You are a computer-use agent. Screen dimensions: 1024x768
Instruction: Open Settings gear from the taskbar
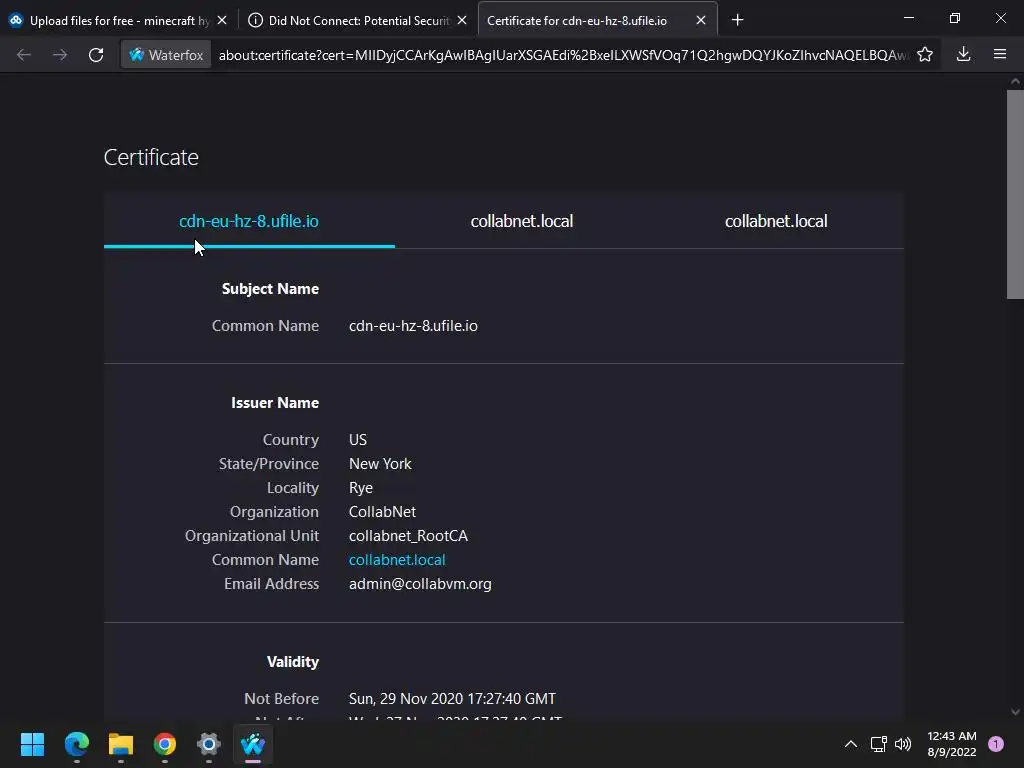pyautogui.click(x=209, y=744)
